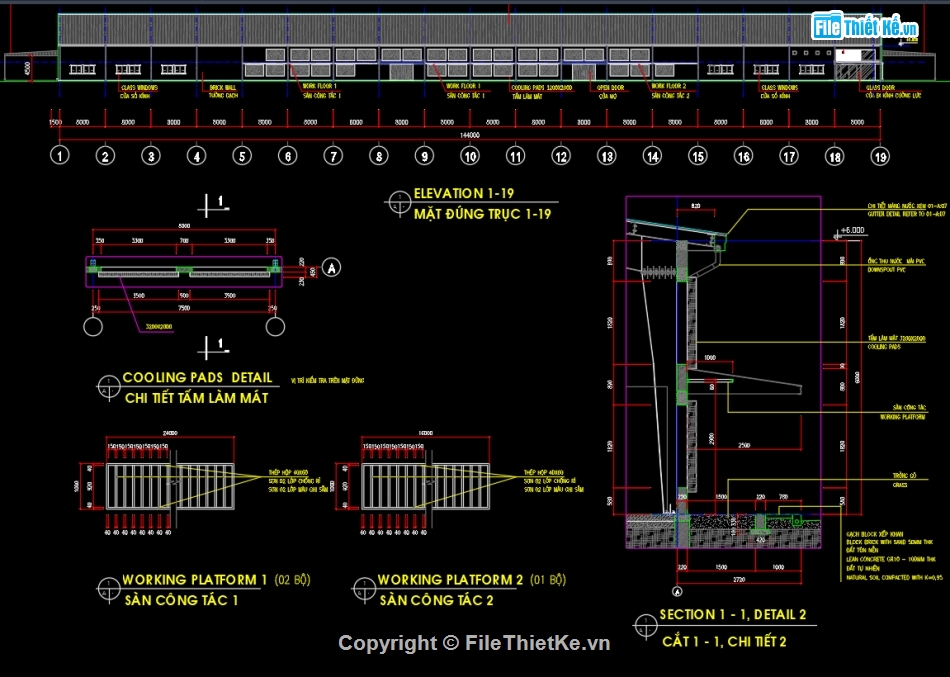
Task: Click the title symbol circle beside SECTION 1 - 1
Action: coord(645,627)
